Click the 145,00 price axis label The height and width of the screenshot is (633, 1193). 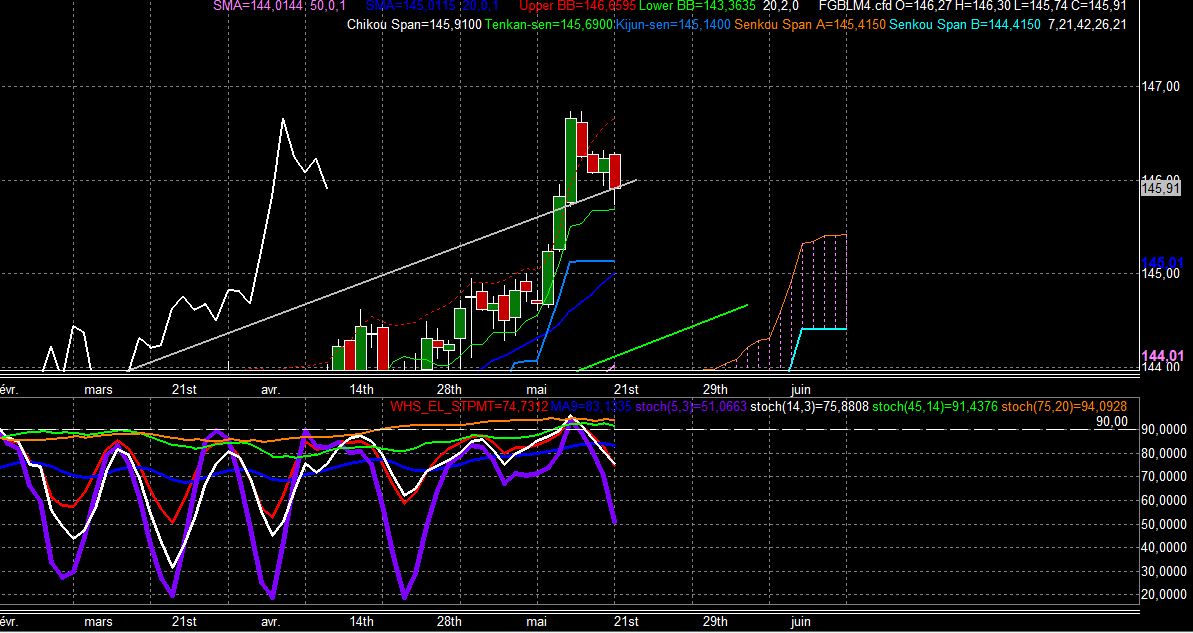(1161, 274)
